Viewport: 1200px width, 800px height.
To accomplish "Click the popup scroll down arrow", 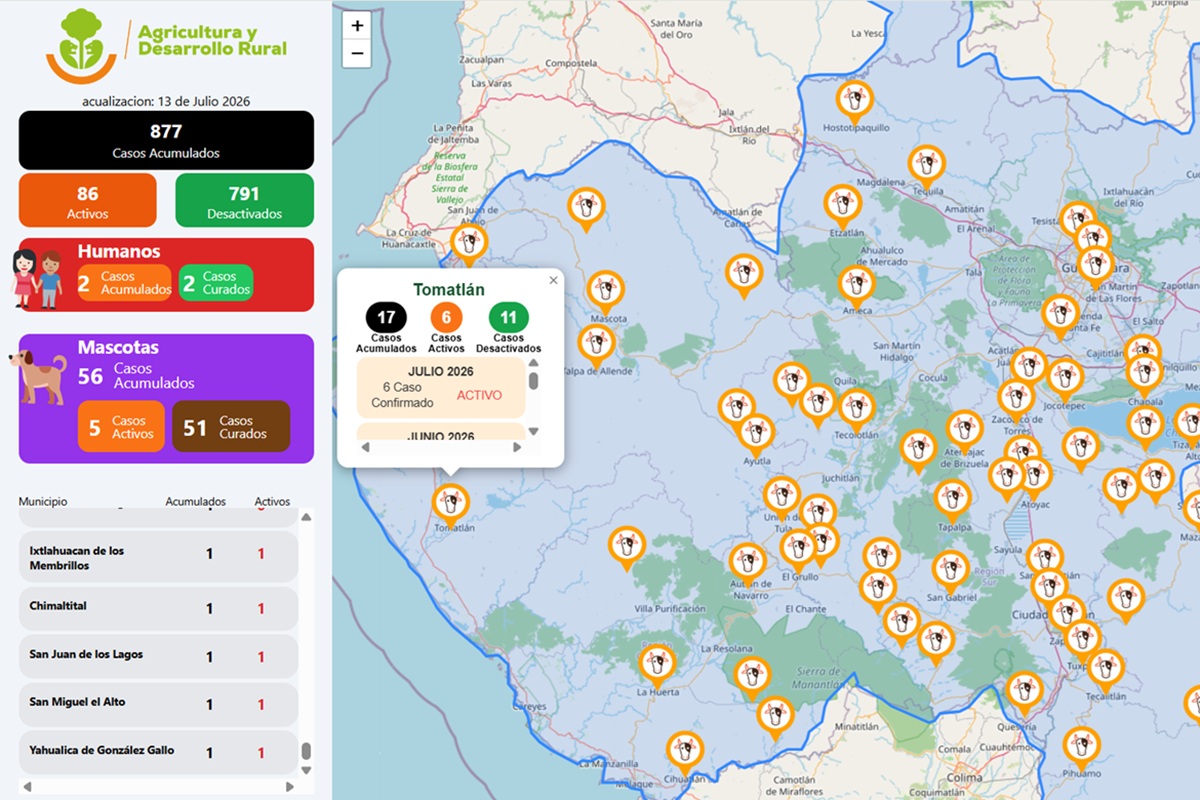I will pos(533,431).
